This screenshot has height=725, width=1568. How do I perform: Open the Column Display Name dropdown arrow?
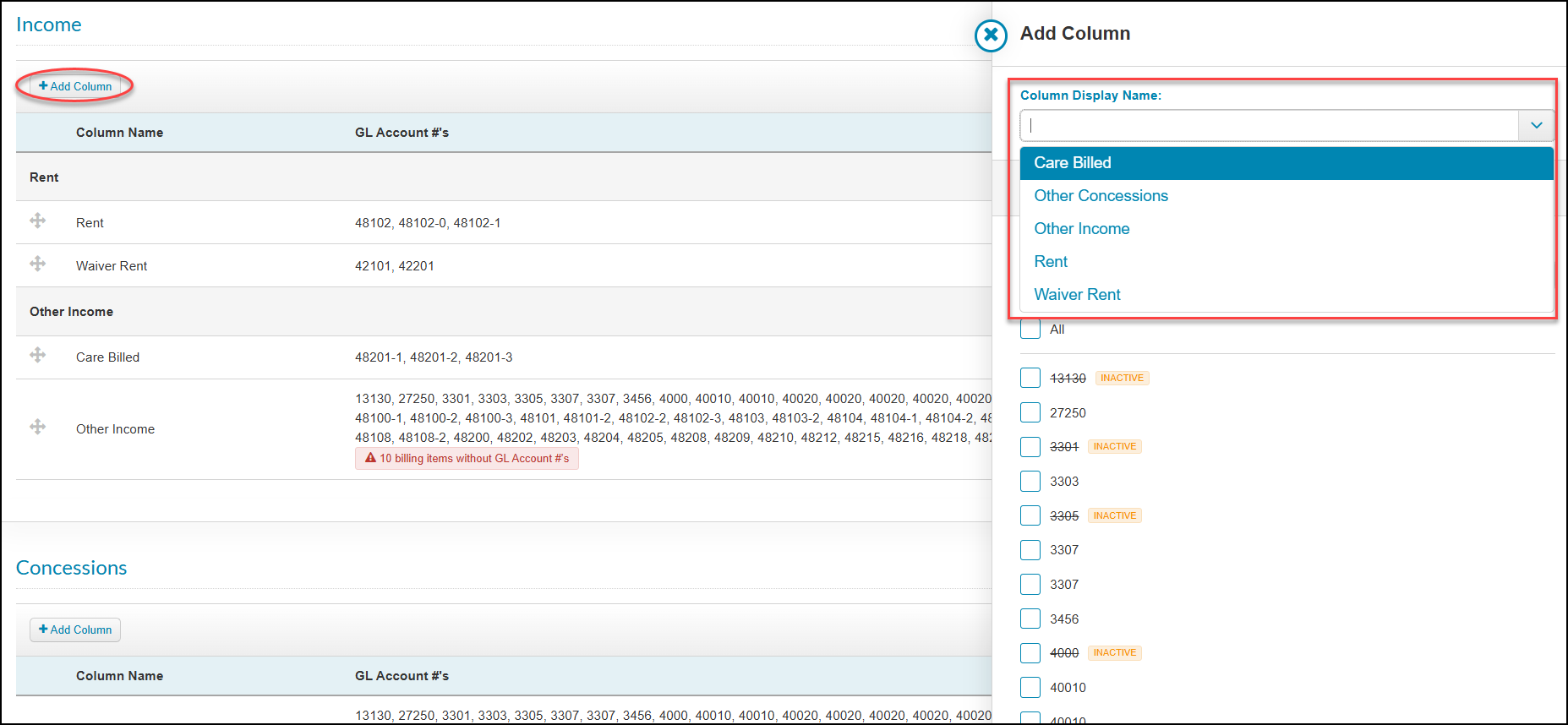[1537, 125]
